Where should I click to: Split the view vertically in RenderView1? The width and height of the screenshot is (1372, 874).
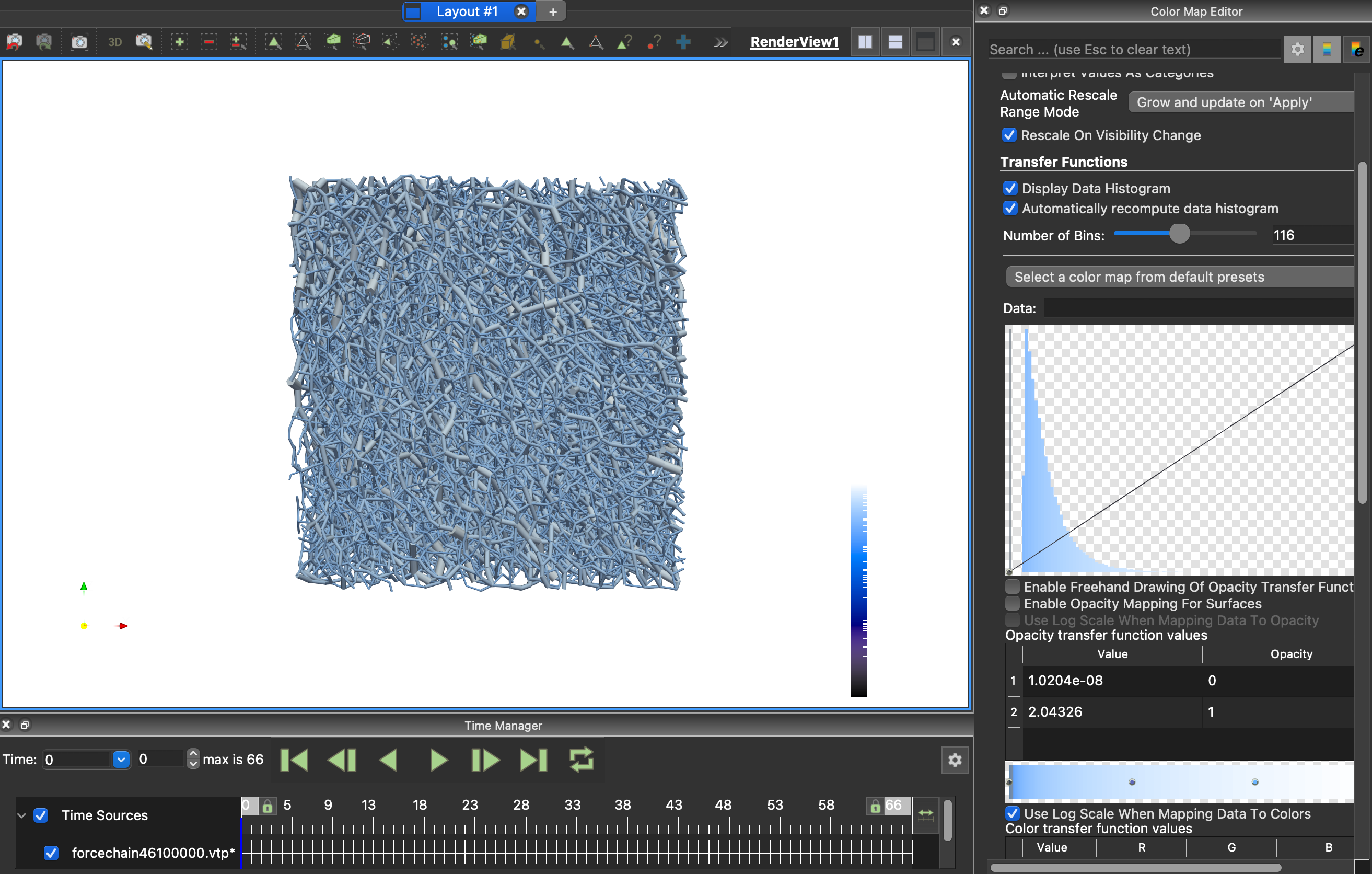tap(895, 42)
